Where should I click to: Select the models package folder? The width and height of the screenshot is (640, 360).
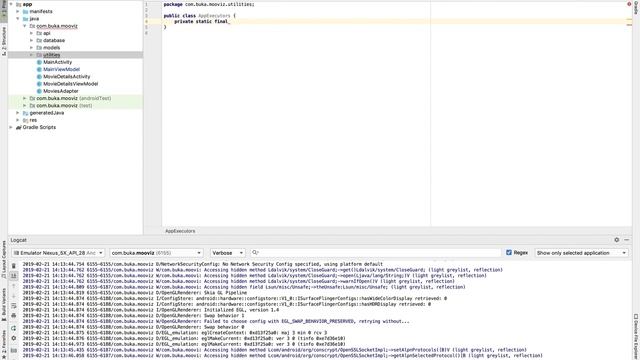click(x=51, y=48)
